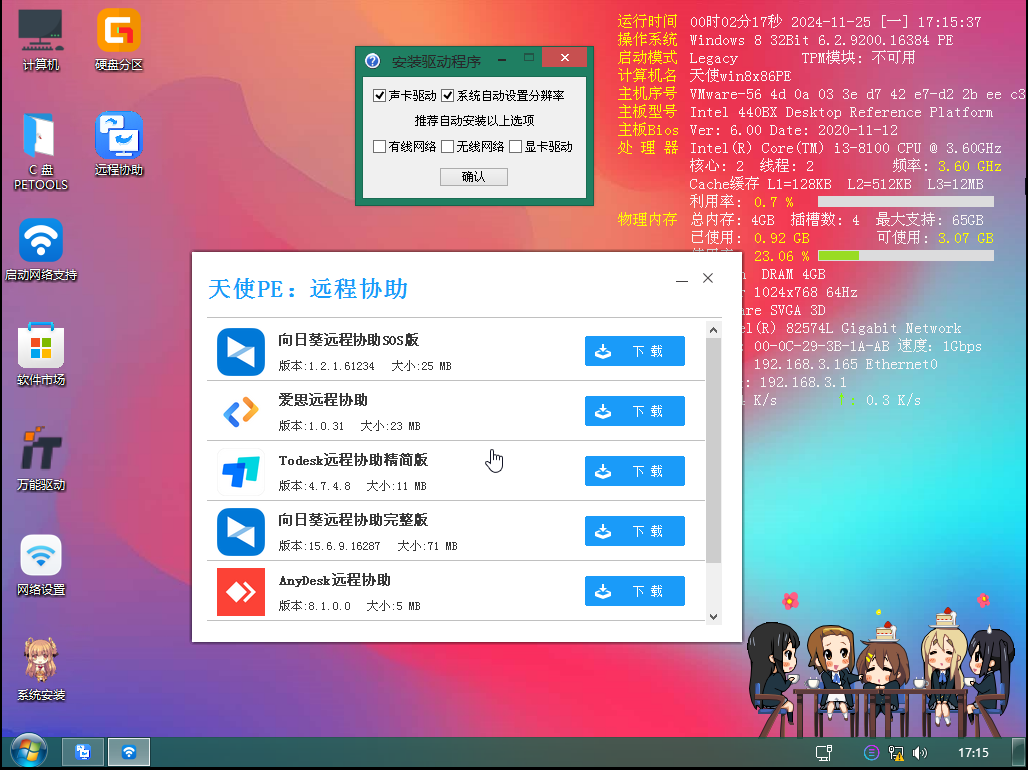This screenshot has width=1028, height=770.
Task: Enable the 有线网络 checkbox
Action: pyautogui.click(x=379, y=146)
